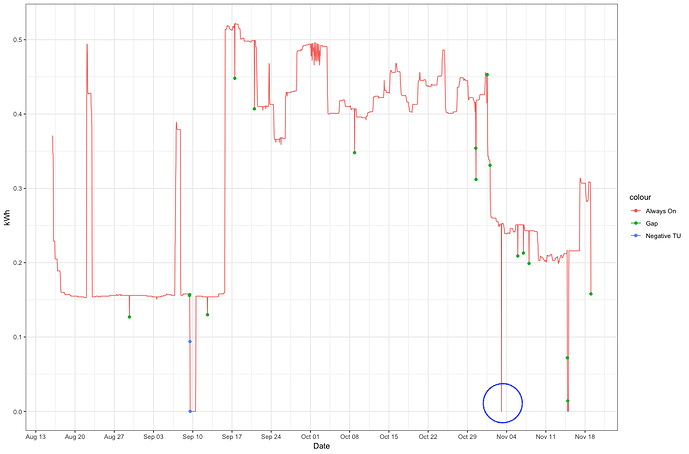Click the 'Oct 15' x-axis tick label
Screen dimensions: 689x454
click(389, 437)
